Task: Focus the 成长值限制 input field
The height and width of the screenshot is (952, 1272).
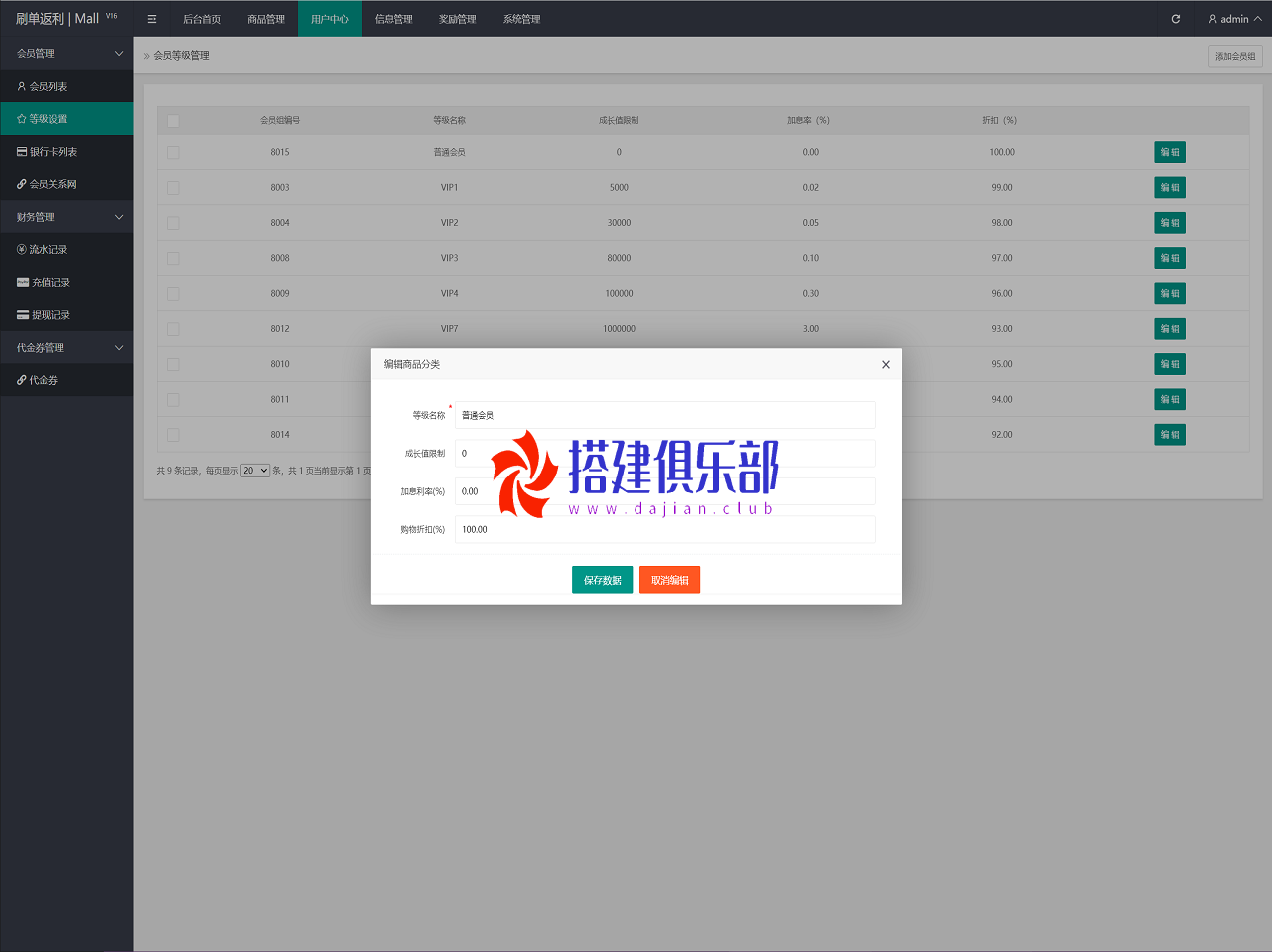Action: tap(665, 454)
